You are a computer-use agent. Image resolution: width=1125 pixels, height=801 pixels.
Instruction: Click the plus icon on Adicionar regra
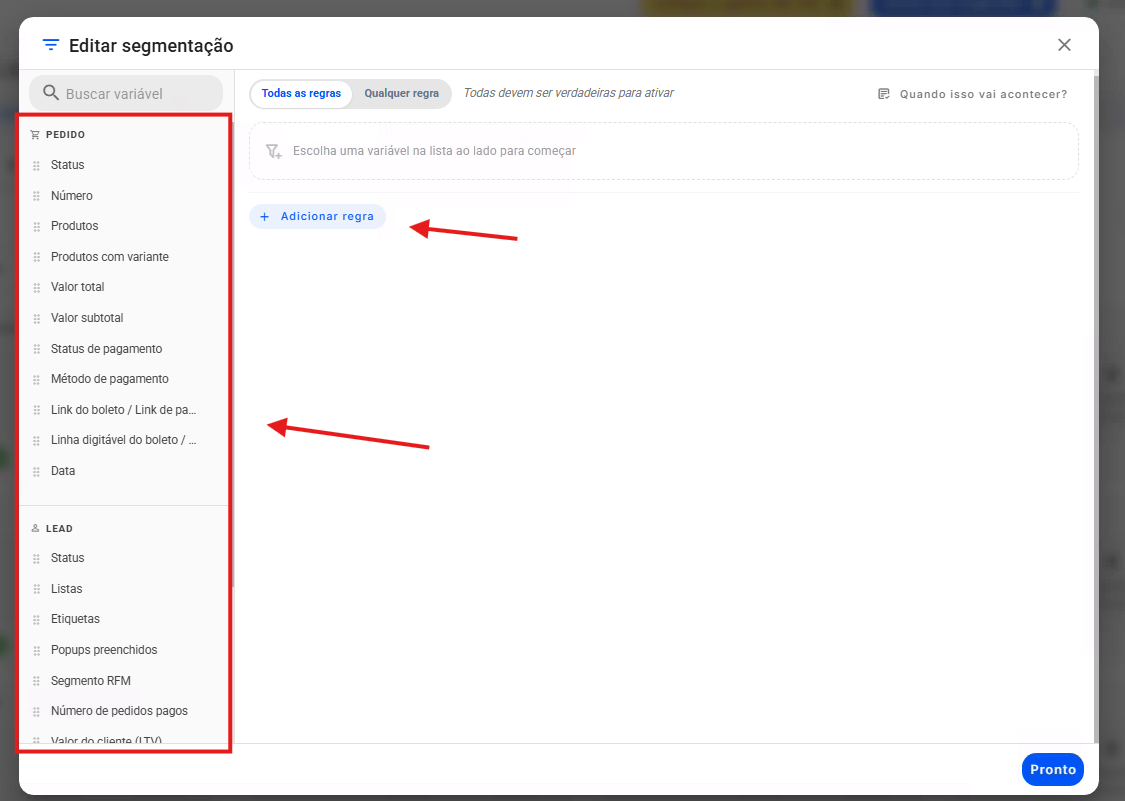[265, 217]
